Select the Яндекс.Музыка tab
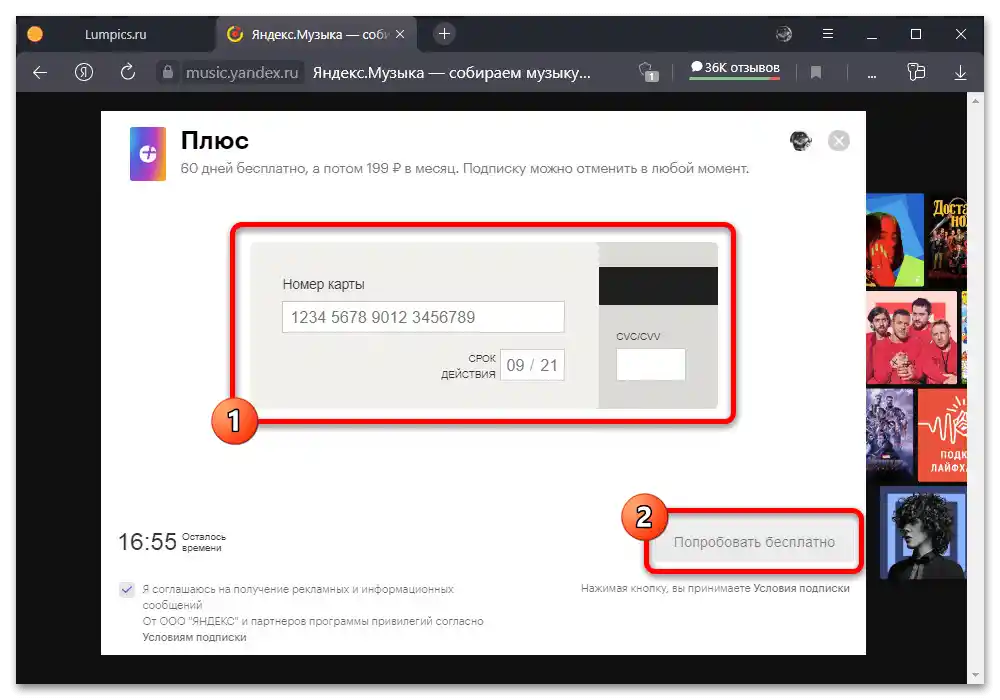 pos(316,34)
